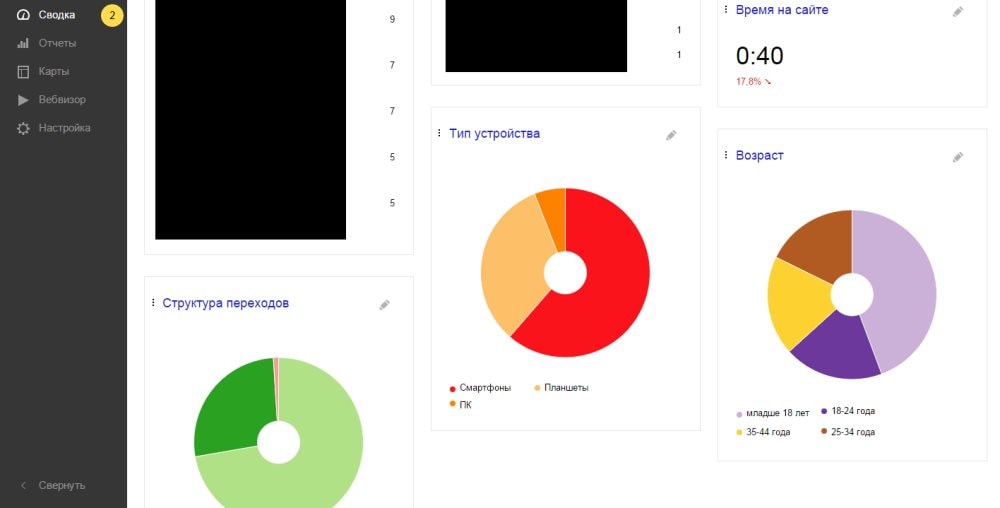This screenshot has width=1000, height=508.
Task: Click the Структура переходов widget handle dots
Action: click(153, 303)
